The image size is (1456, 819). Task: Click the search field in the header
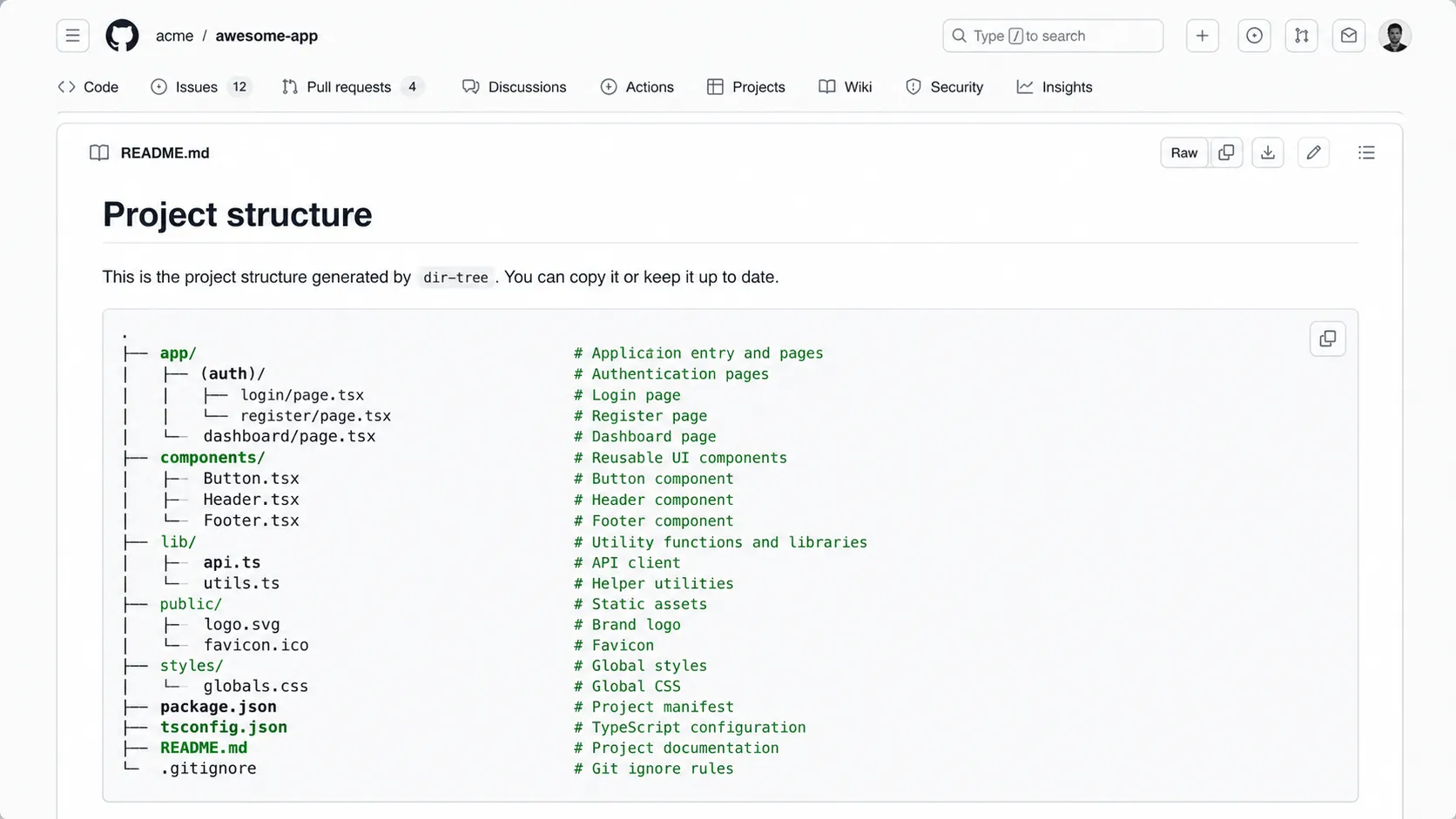[x=1052, y=36]
